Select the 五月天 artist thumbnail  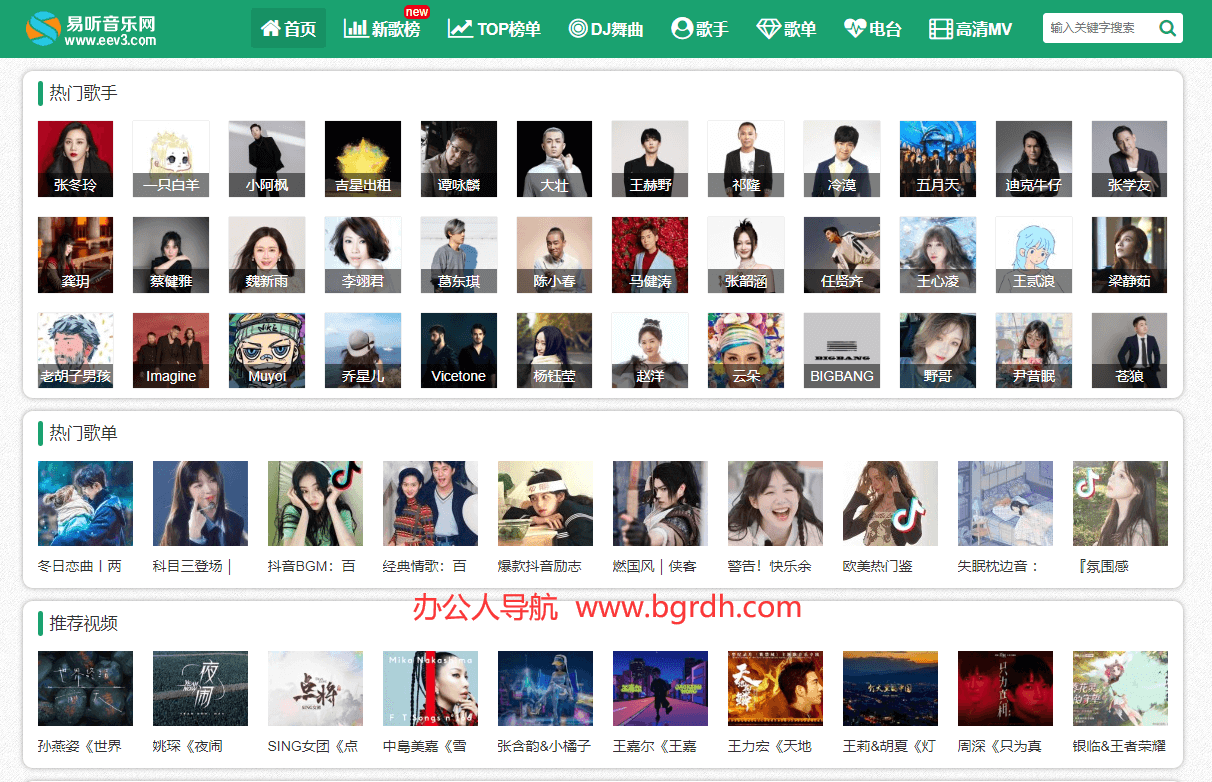(x=937, y=158)
